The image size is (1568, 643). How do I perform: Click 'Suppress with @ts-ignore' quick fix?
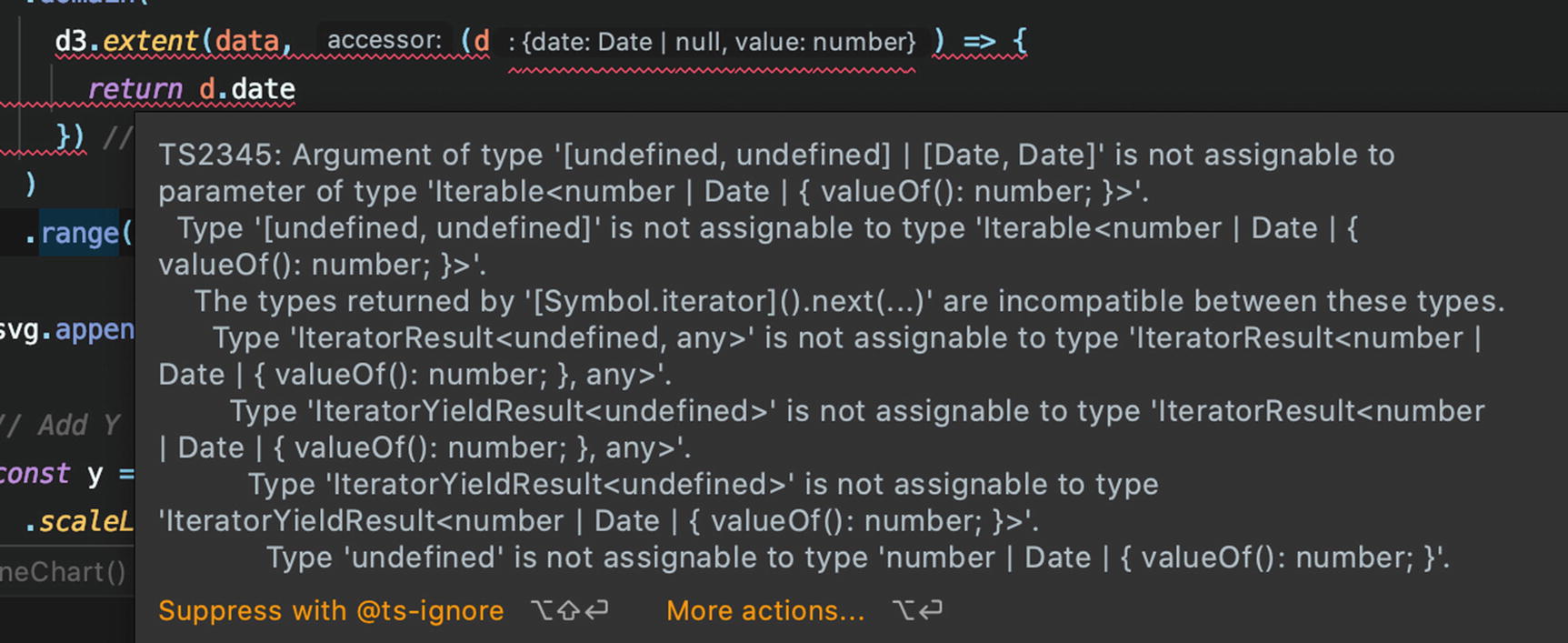coord(331,610)
